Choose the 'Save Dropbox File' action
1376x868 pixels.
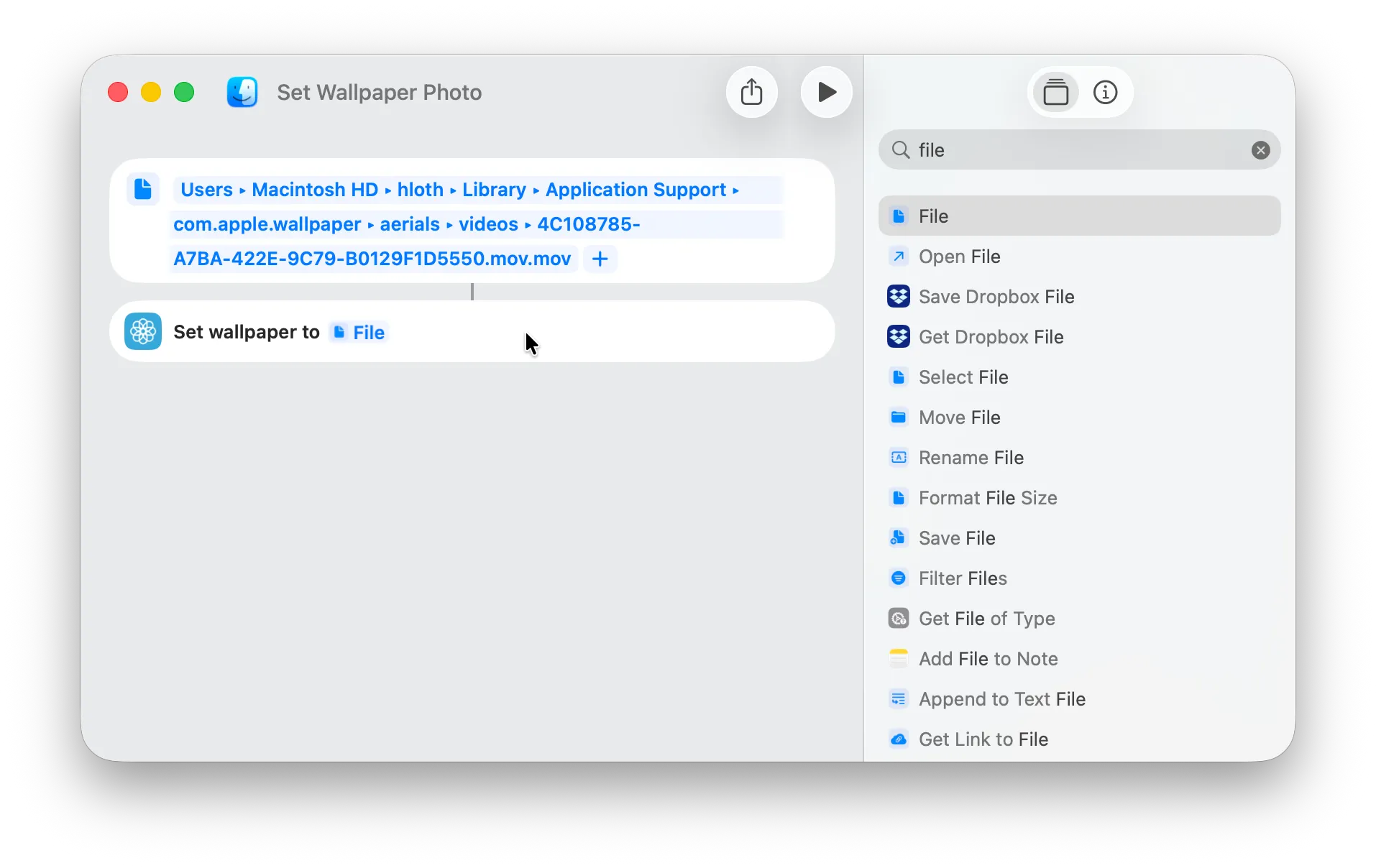click(1079, 297)
